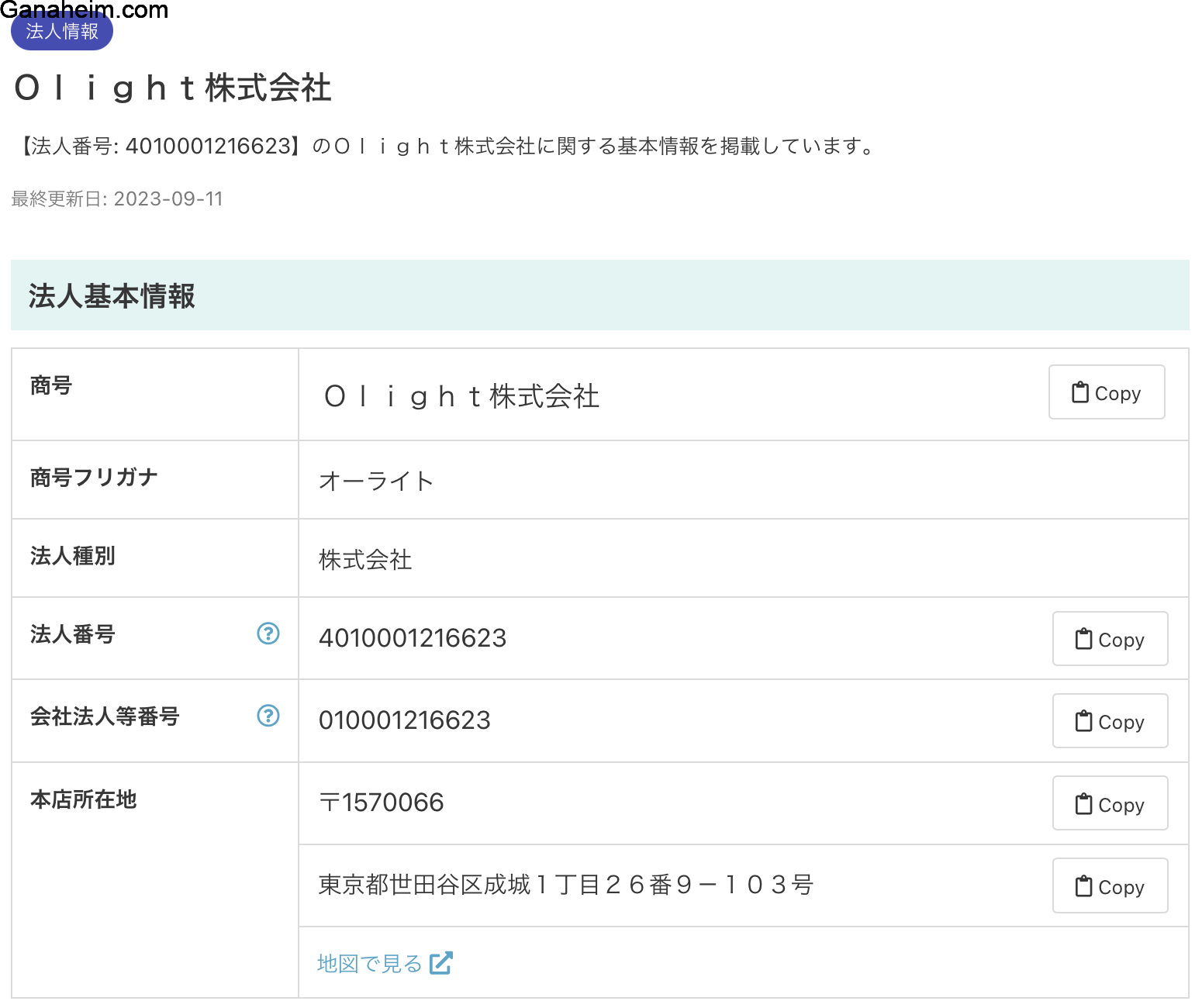Copy the 会社法人等番号 value 010001216623
Viewport: 1202px width, 1008px height.
click(1110, 721)
